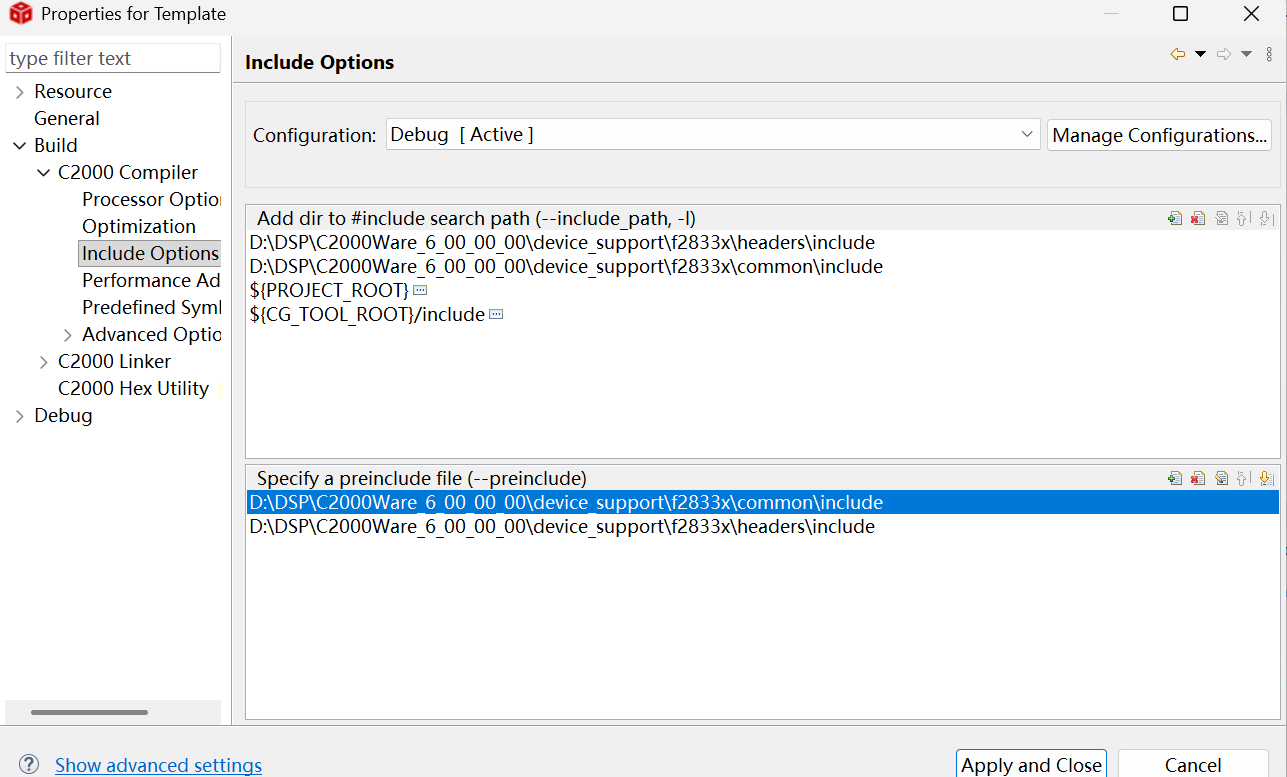Collapse the C2000 Compiler node

[x=43, y=173]
